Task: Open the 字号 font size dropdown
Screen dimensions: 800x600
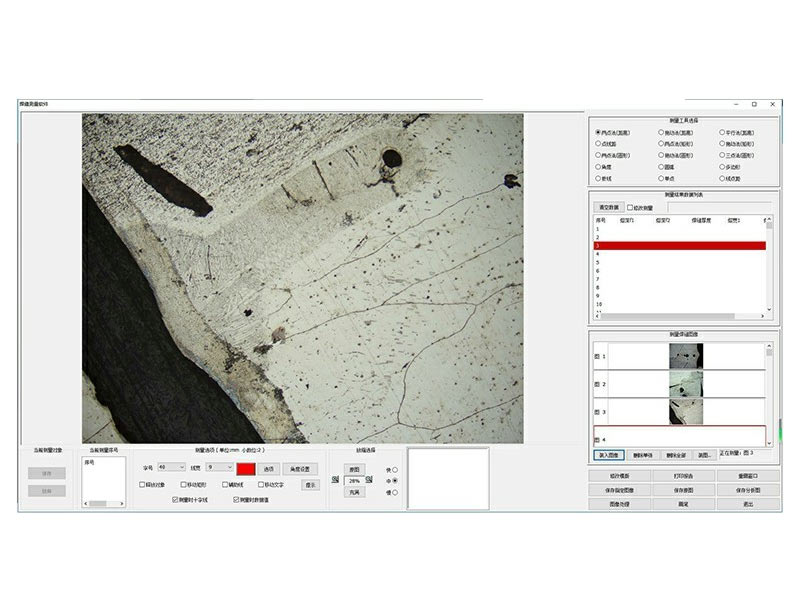Action: (171, 467)
